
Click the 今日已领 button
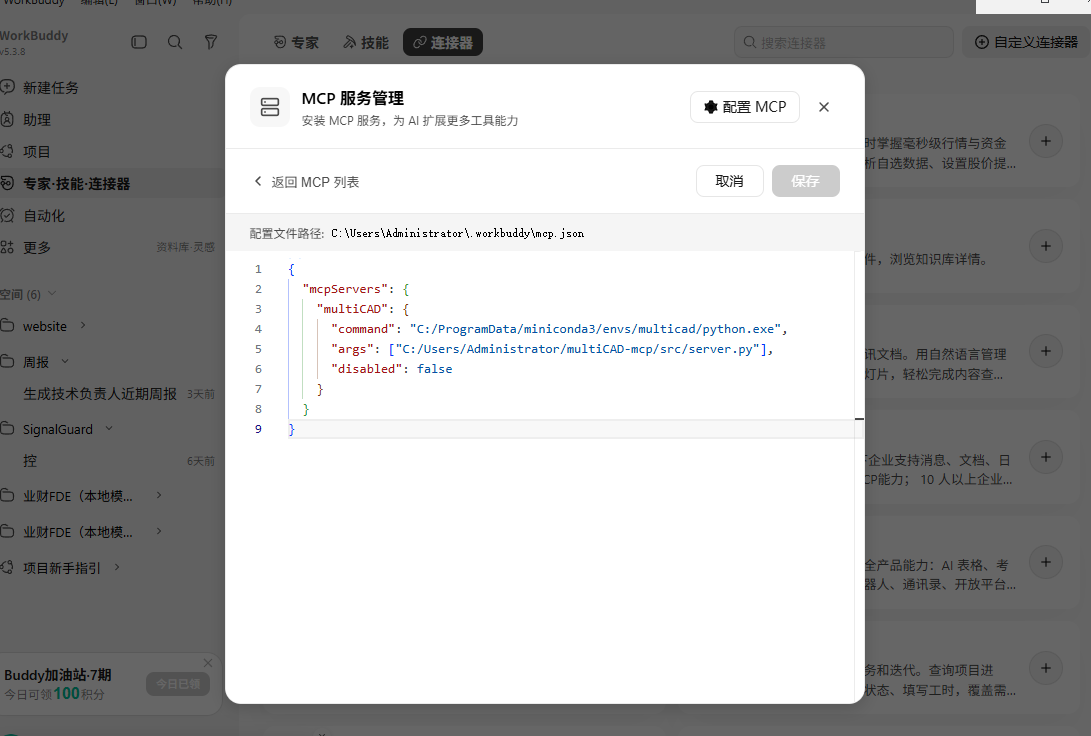click(x=178, y=684)
